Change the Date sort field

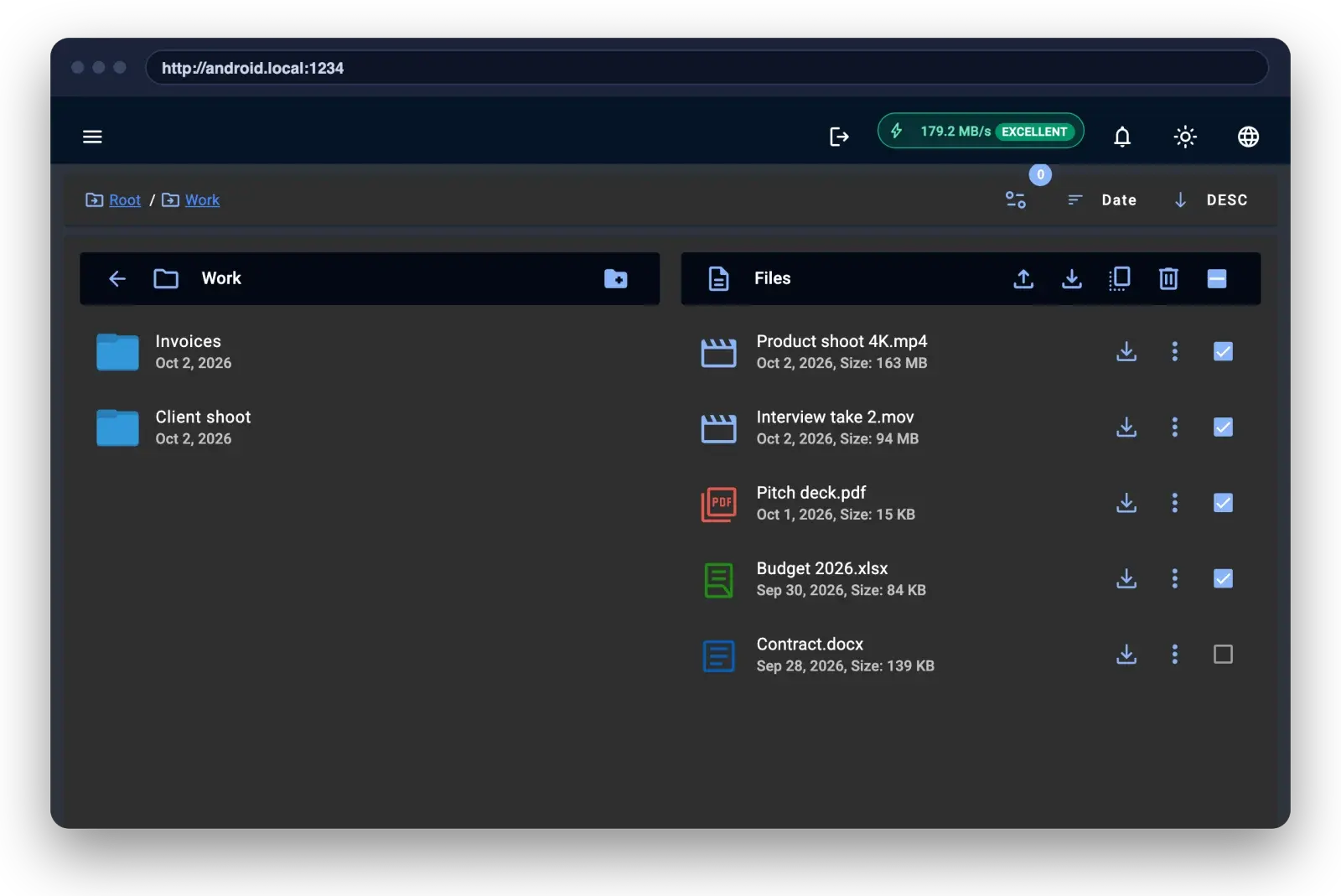click(x=1102, y=199)
